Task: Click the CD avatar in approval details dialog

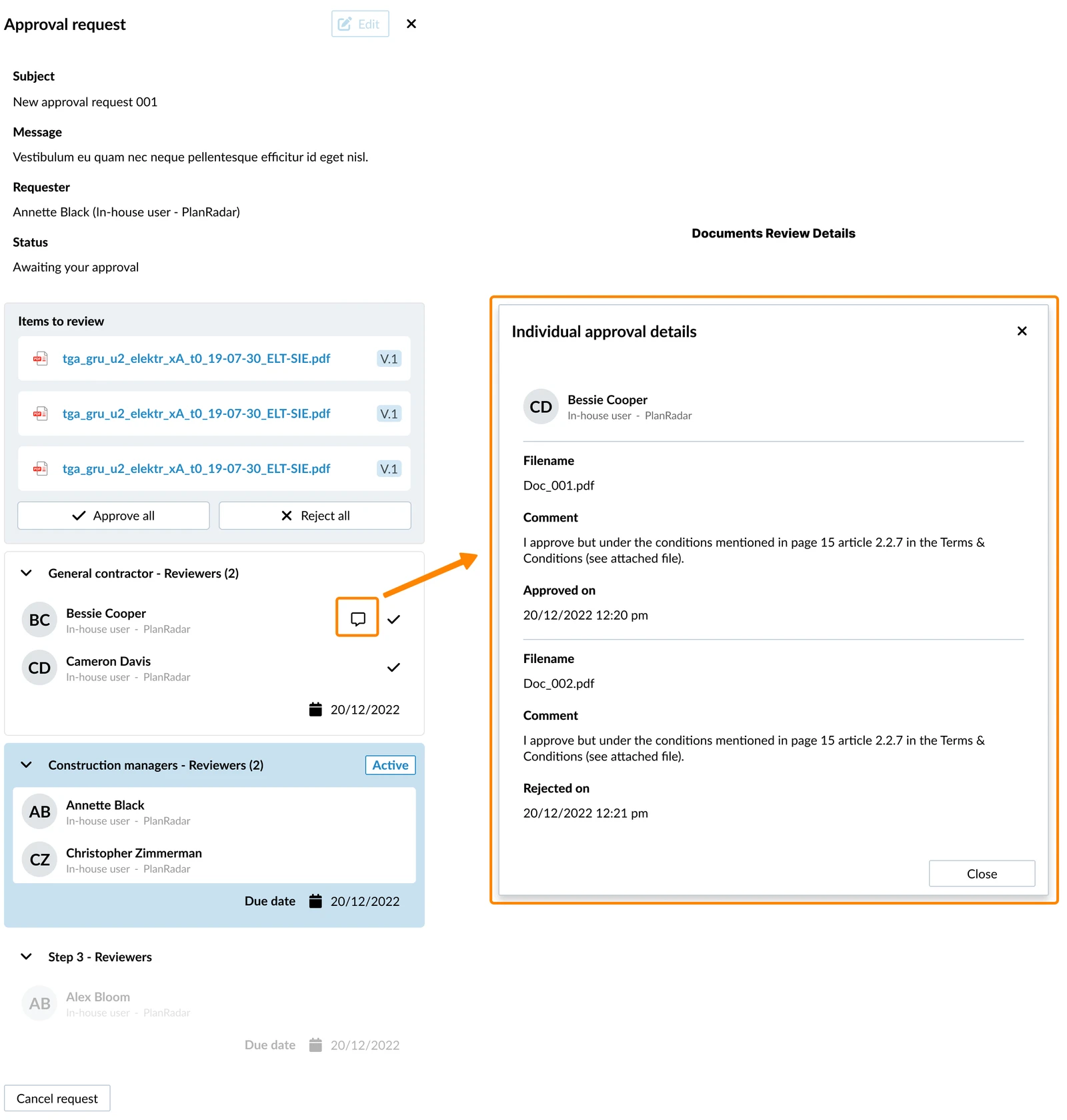Action: tap(541, 406)
